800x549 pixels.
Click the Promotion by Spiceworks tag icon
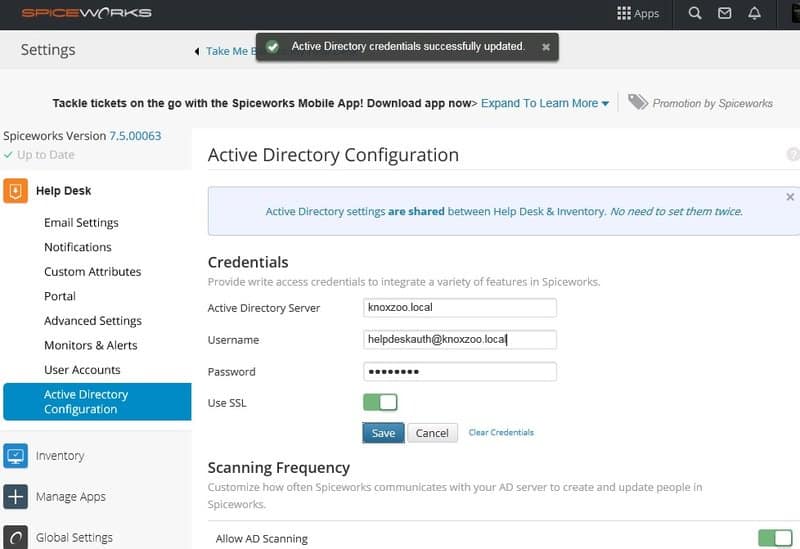click(x=638, y=103)
